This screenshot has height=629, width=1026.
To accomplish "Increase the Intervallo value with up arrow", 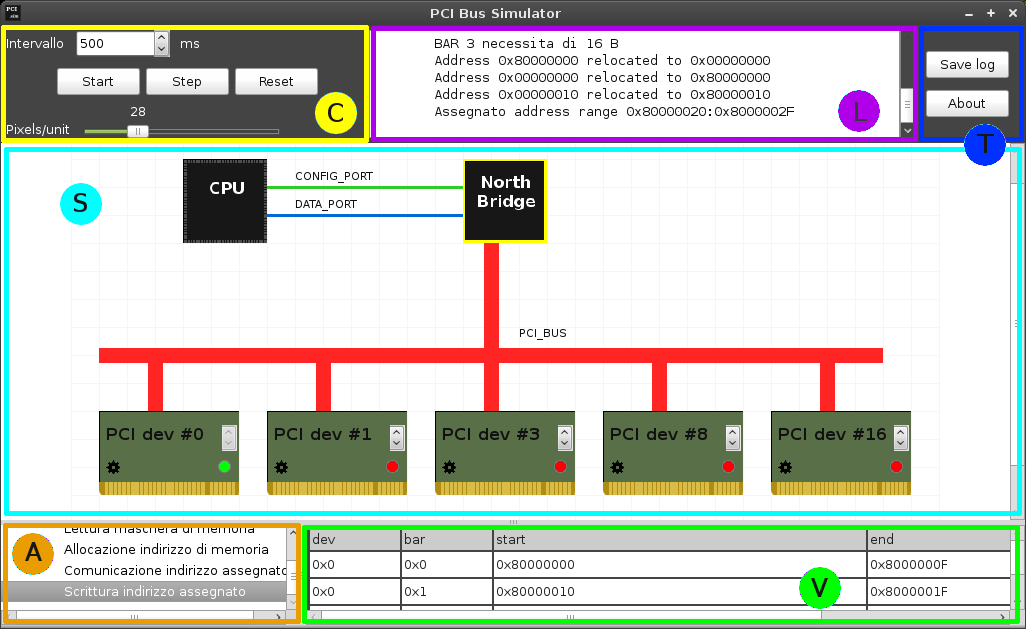I will [x=162, y=38].
